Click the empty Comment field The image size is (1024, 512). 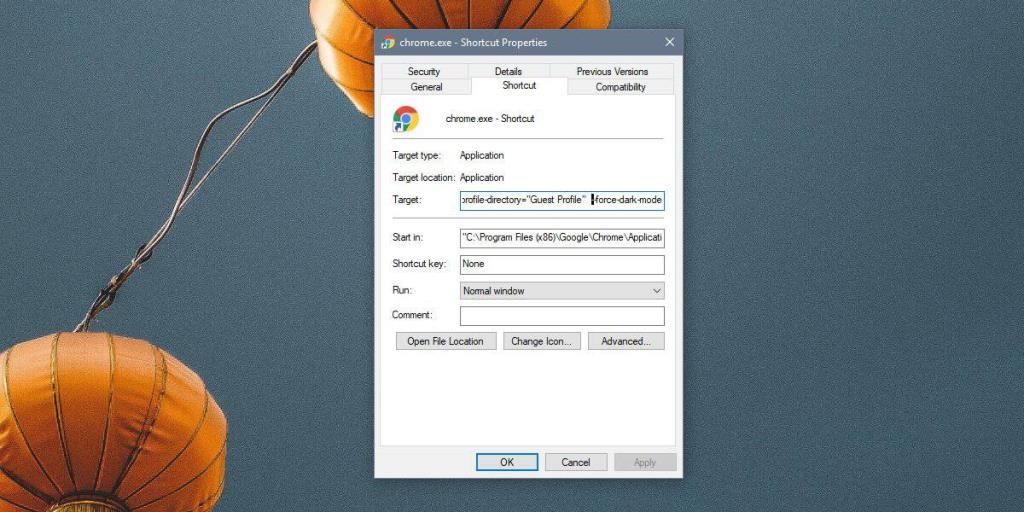tap(561, 316)
